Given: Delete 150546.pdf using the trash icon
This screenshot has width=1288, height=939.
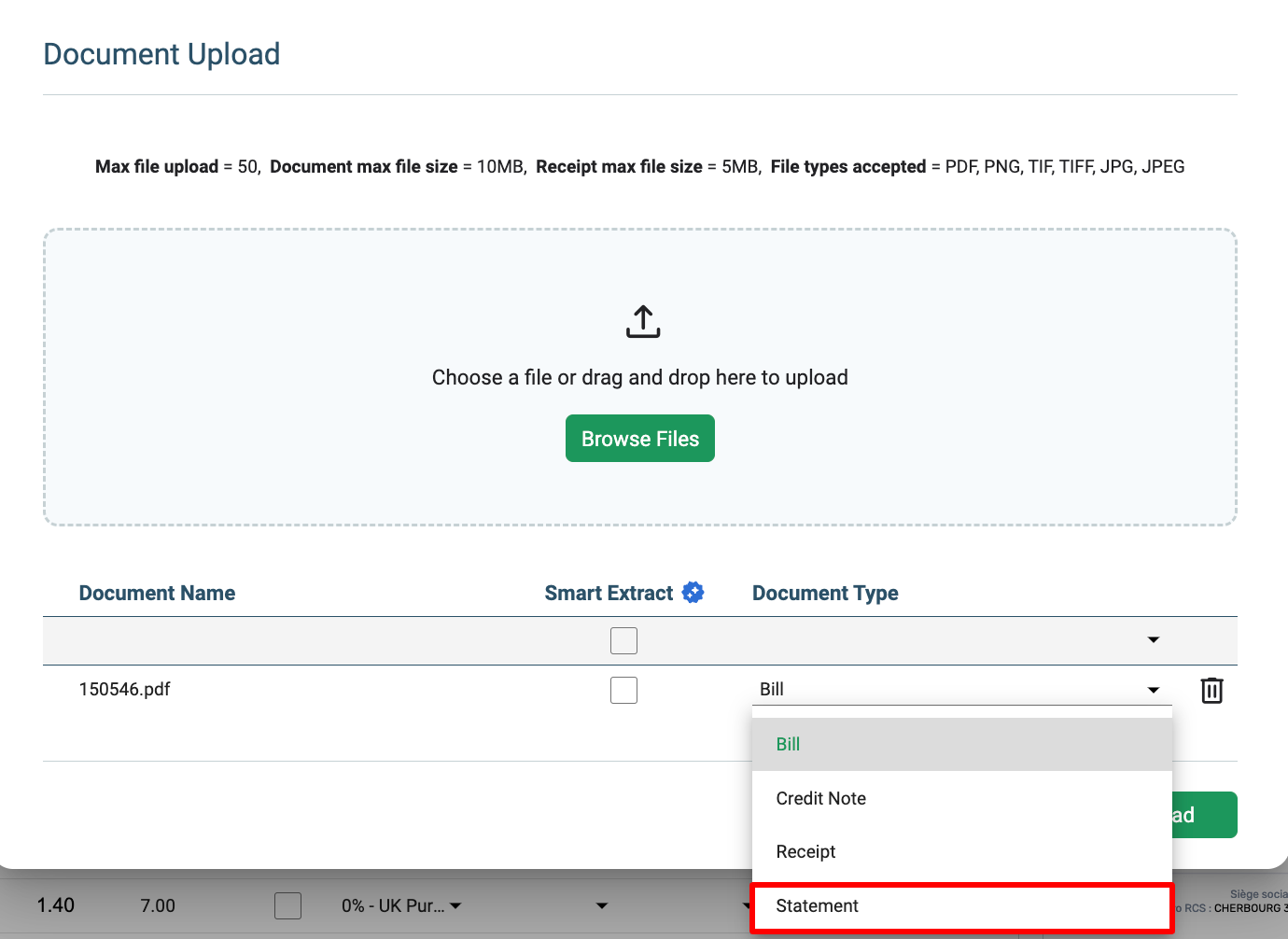Looking at the screenshot, I should tap(1211, 690).
